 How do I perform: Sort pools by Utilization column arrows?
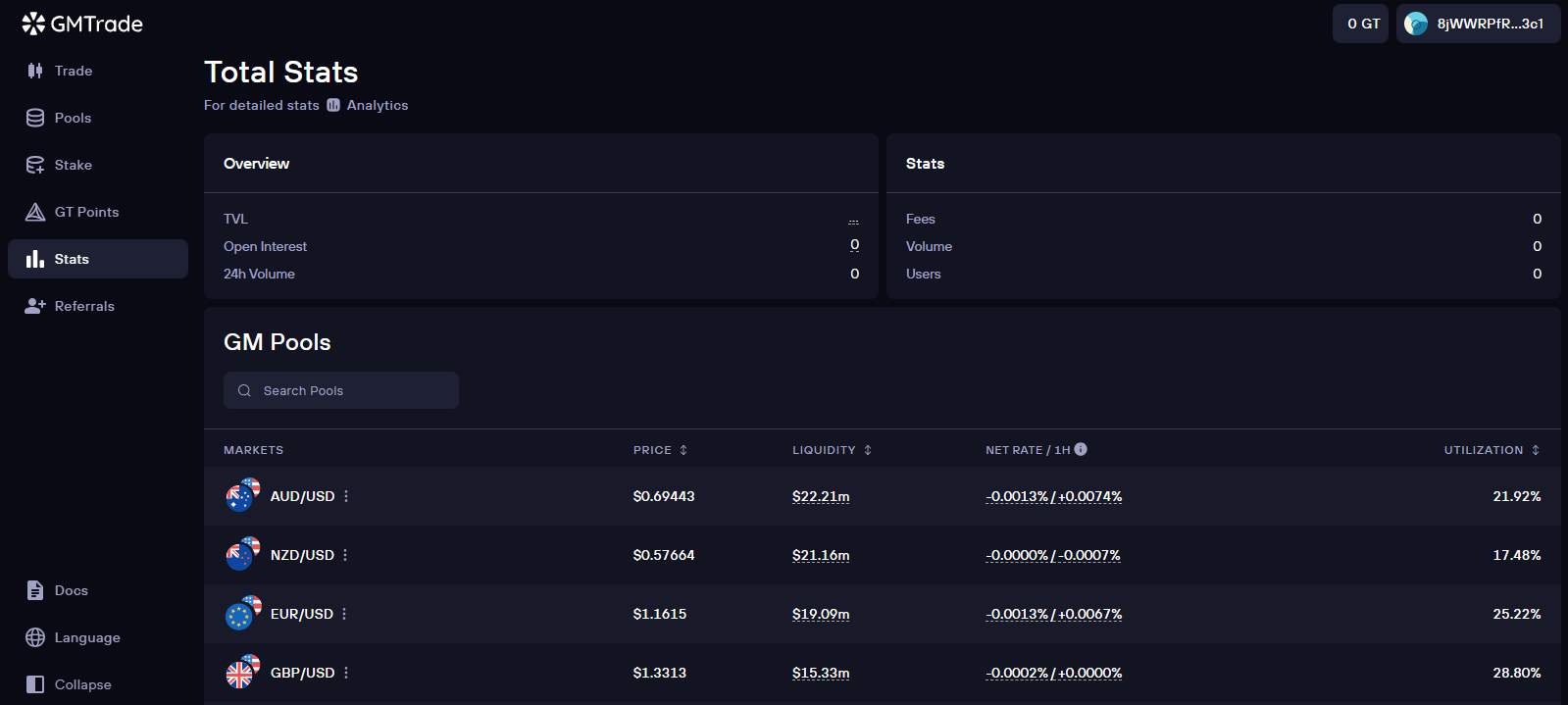click(x=1536, y=450)
